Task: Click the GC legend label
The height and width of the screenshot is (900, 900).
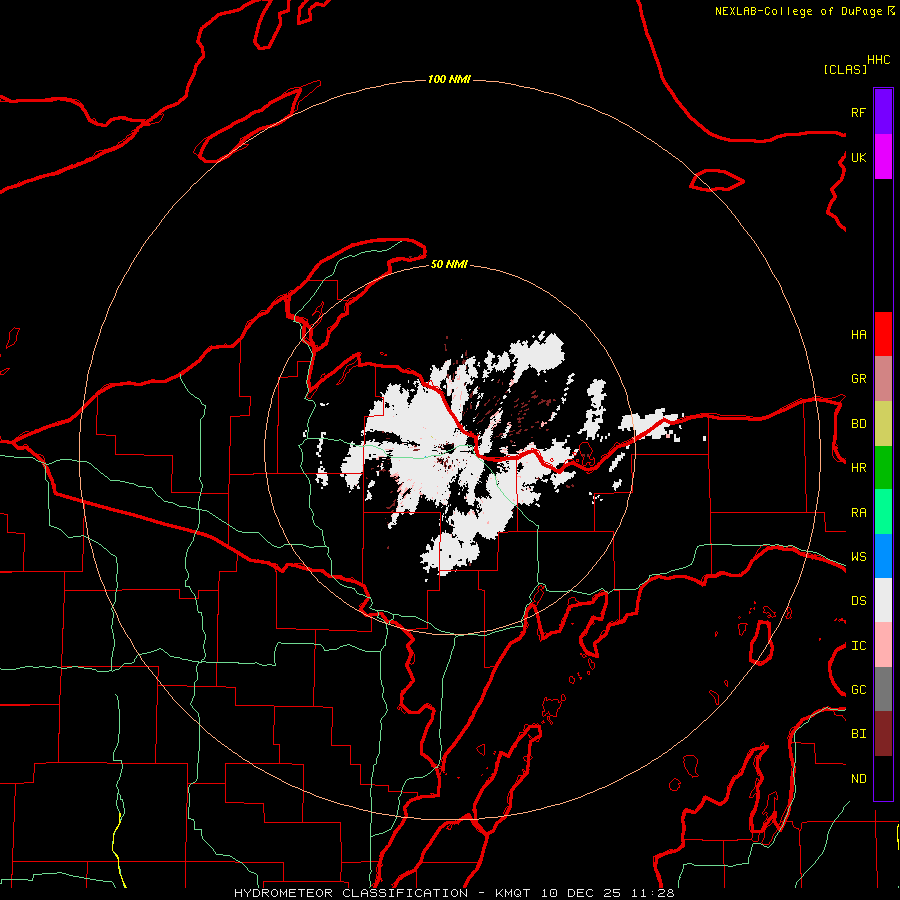Action: 859,690
